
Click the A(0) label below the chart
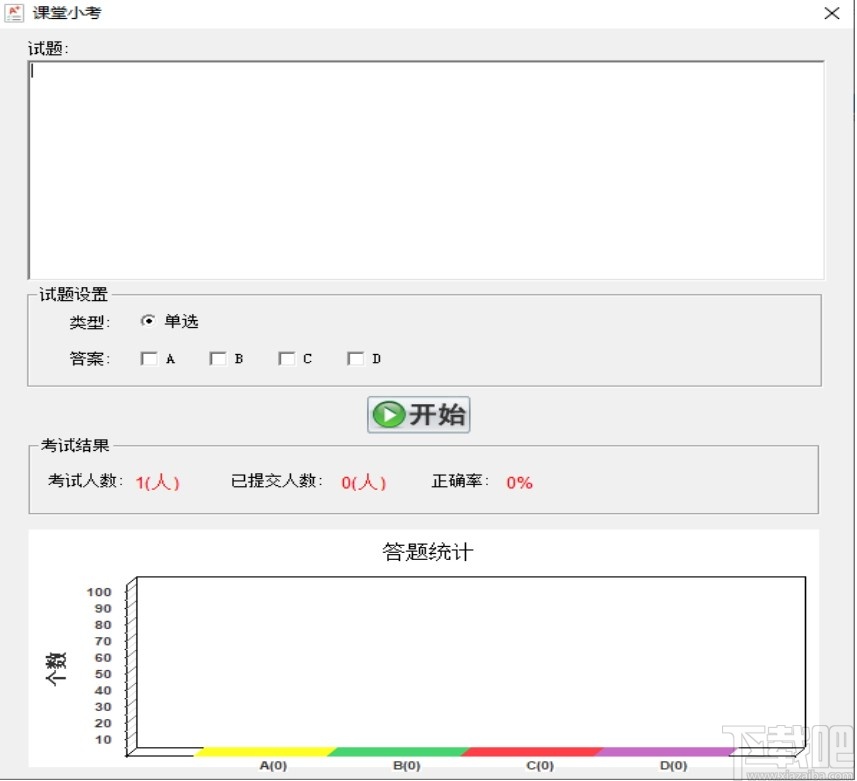pos(271,763)
